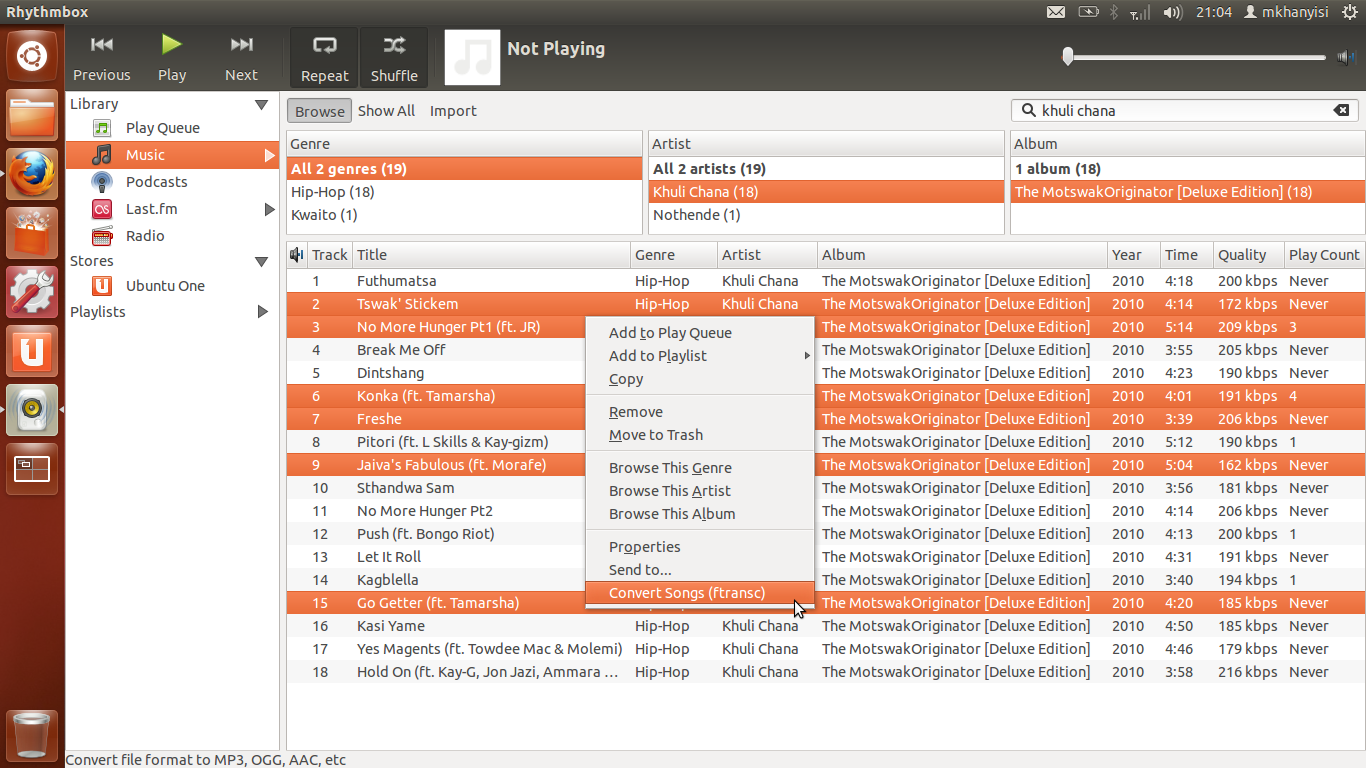Toggle Shuffle mode
The image size is (1366, 768).
click(x=394, y=58)
